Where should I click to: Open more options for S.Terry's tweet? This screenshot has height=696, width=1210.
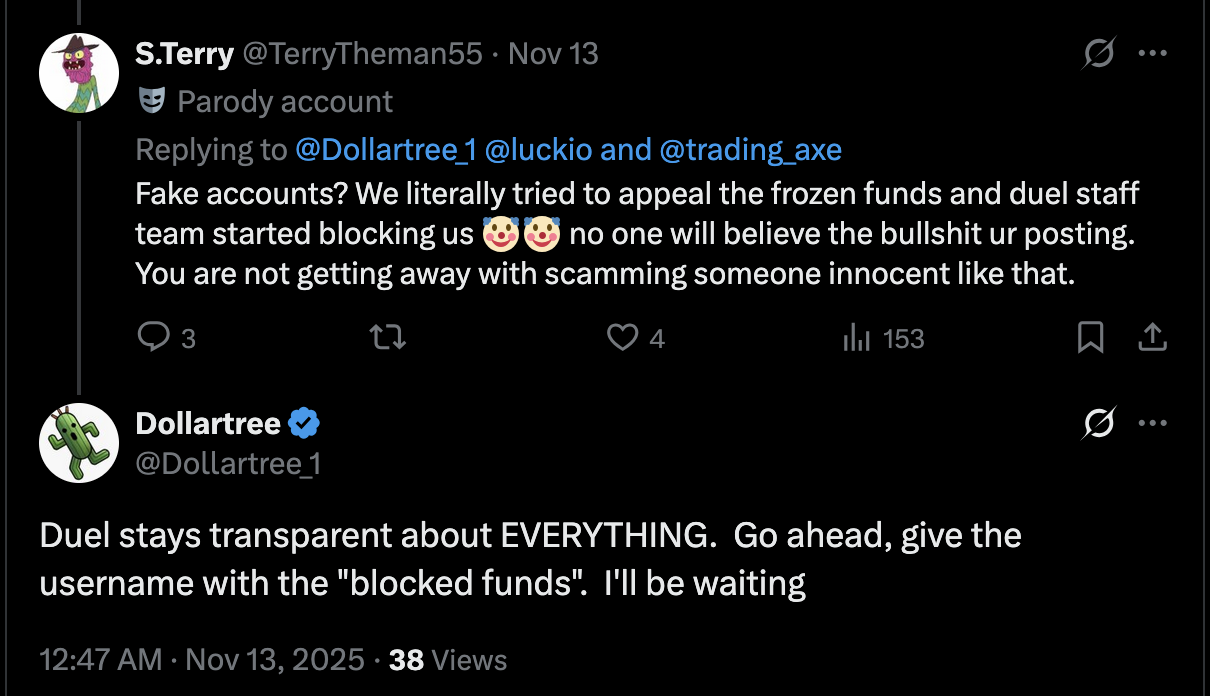(1153, 55)
